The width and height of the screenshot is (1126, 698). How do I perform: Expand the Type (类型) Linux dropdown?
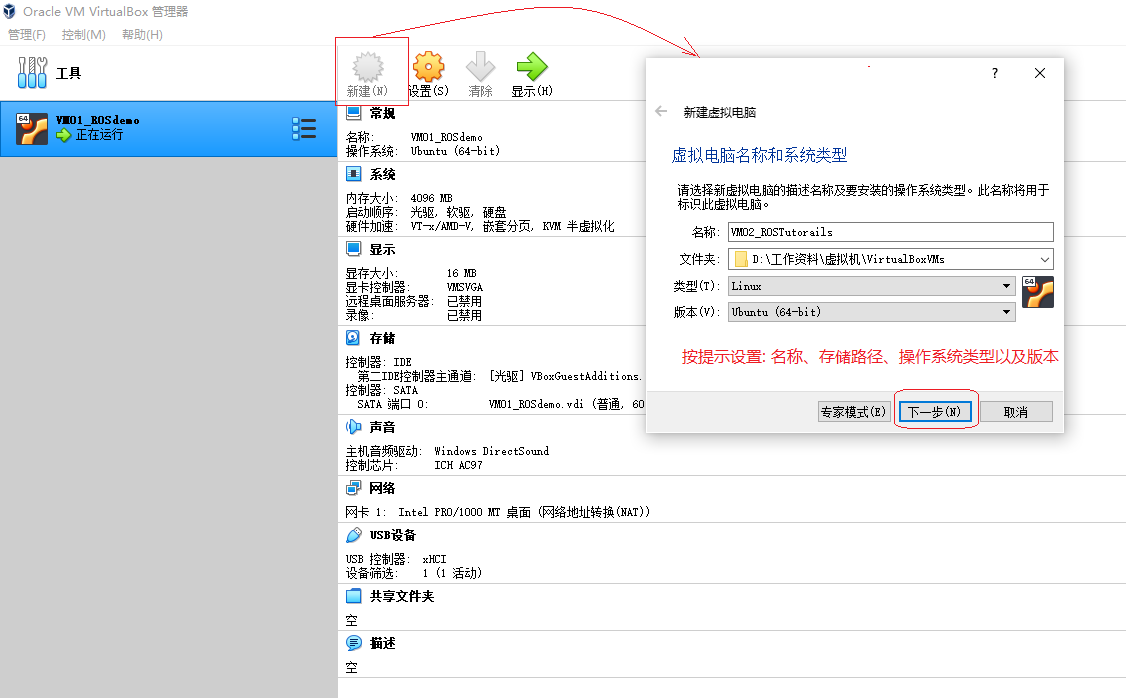coord(1006,286)
